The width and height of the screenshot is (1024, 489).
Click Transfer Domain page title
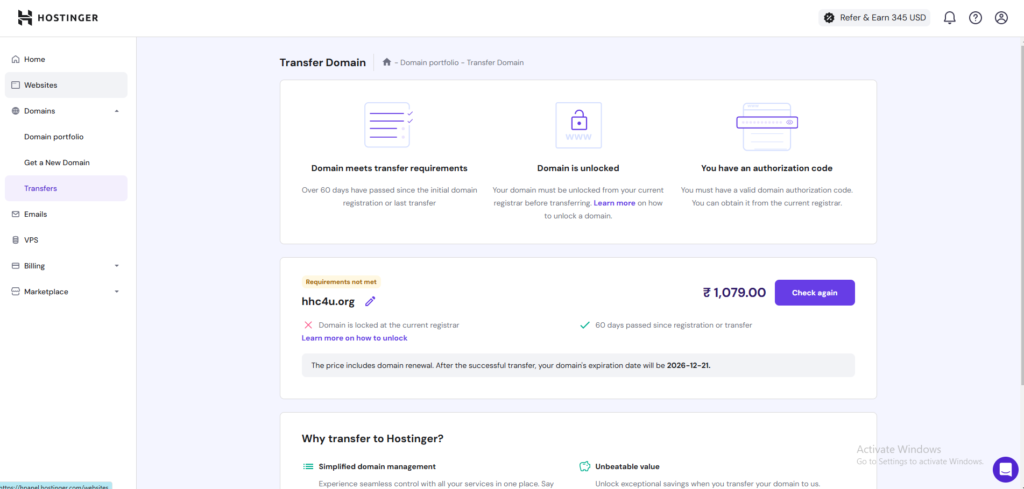click(x=323, y=63)
